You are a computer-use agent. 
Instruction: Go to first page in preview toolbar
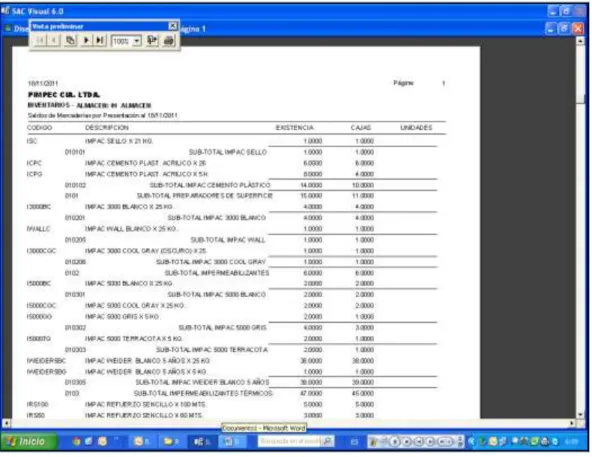coord(40,40)
